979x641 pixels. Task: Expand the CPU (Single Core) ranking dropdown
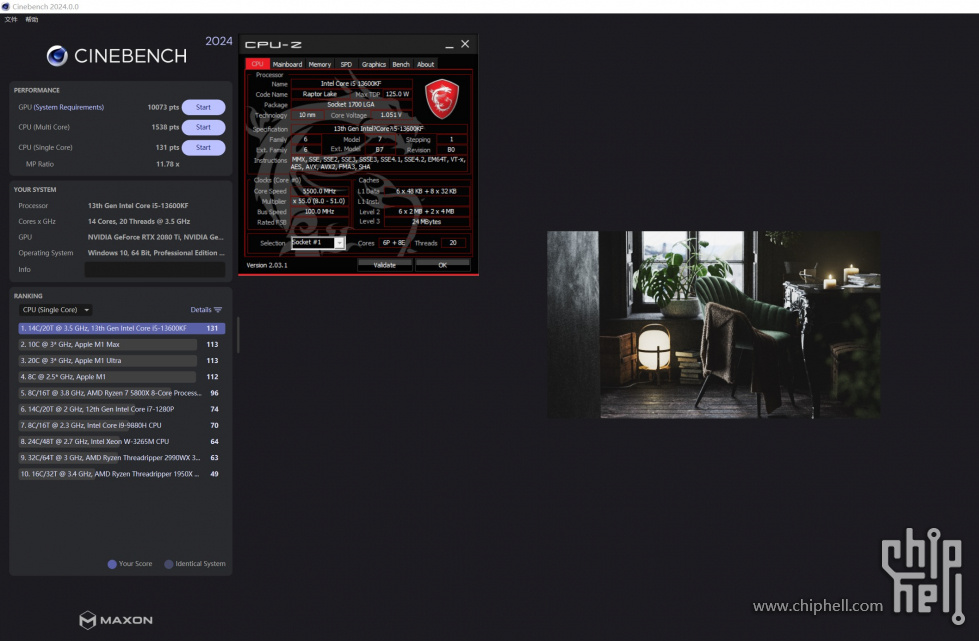[x=56, y=310]
